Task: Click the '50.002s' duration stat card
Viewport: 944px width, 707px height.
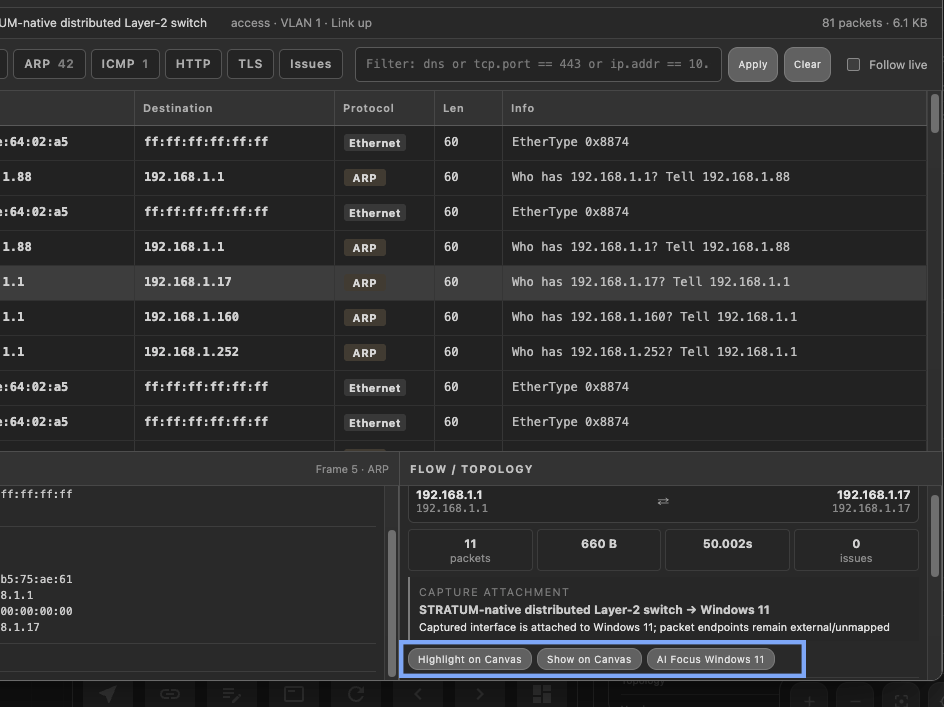Action: [x=727, y=550]
